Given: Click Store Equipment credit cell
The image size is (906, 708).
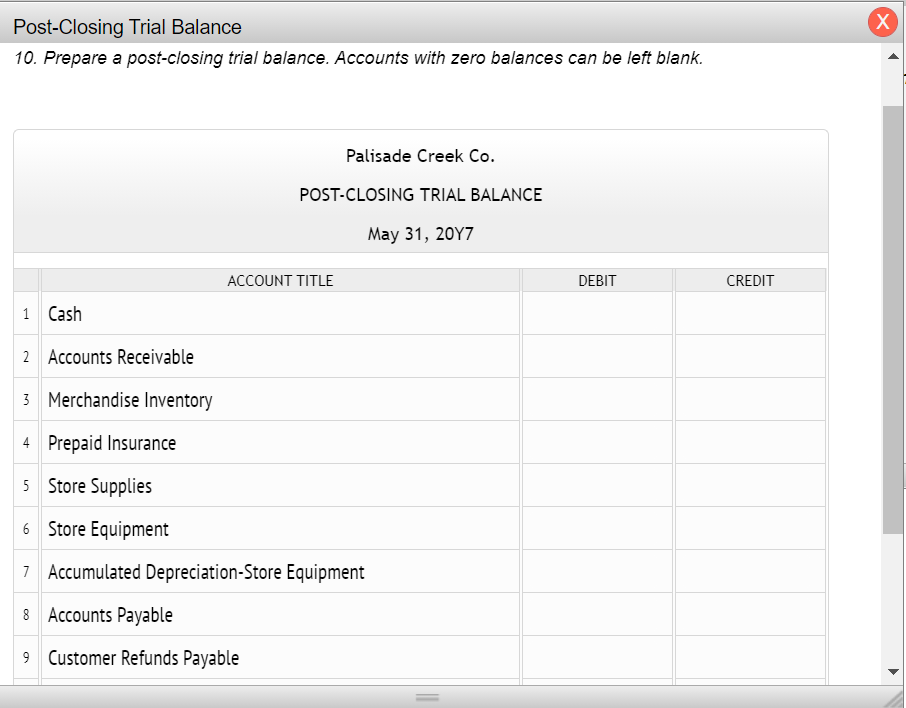Looking at the screenshot, I should click(750, 528).
